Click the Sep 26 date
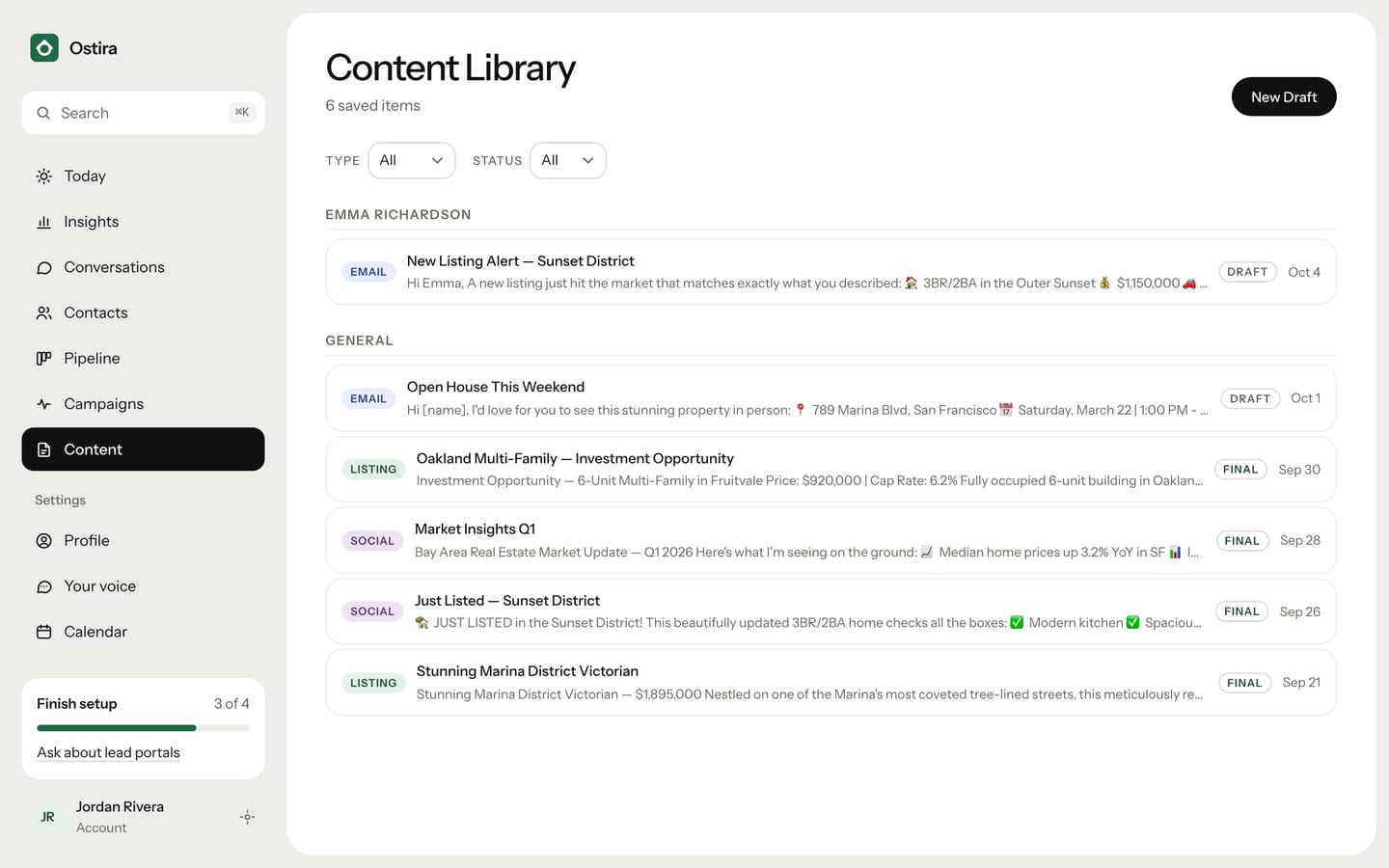The width and height of the screenshot is (1389, 868). (1300, 611)
